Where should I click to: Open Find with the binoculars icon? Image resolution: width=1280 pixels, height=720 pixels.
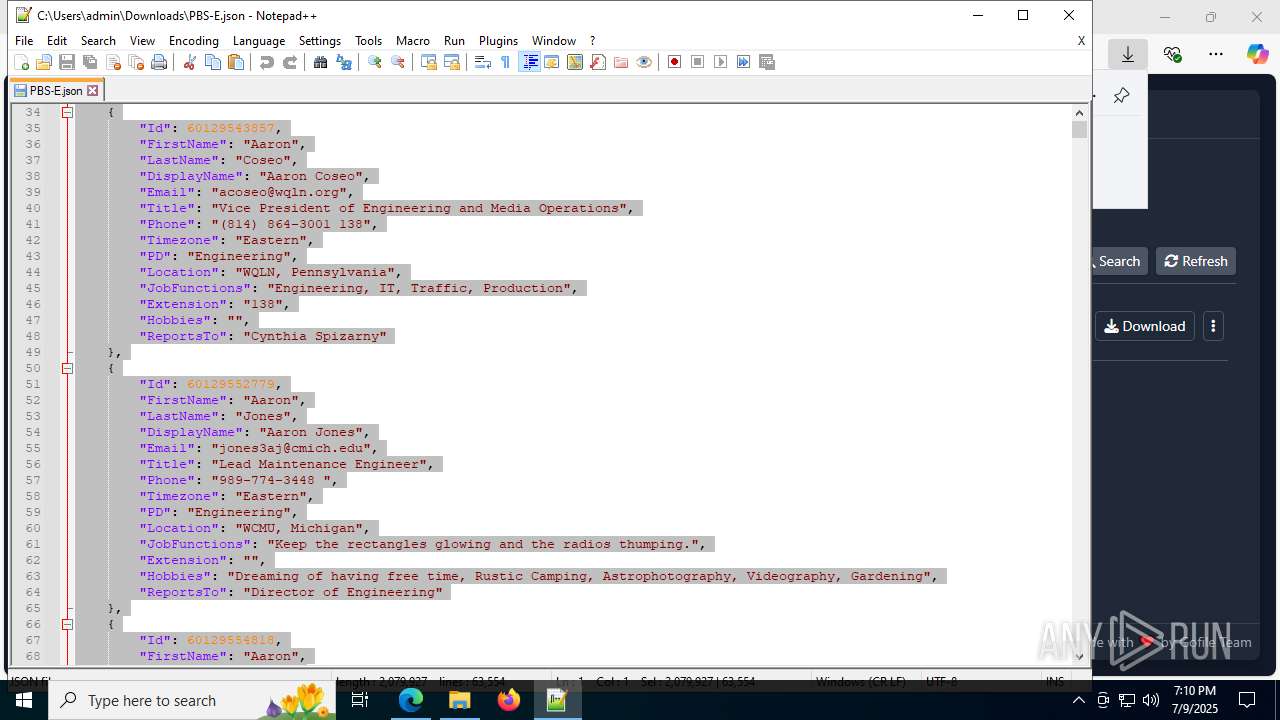tap(320, 62)
